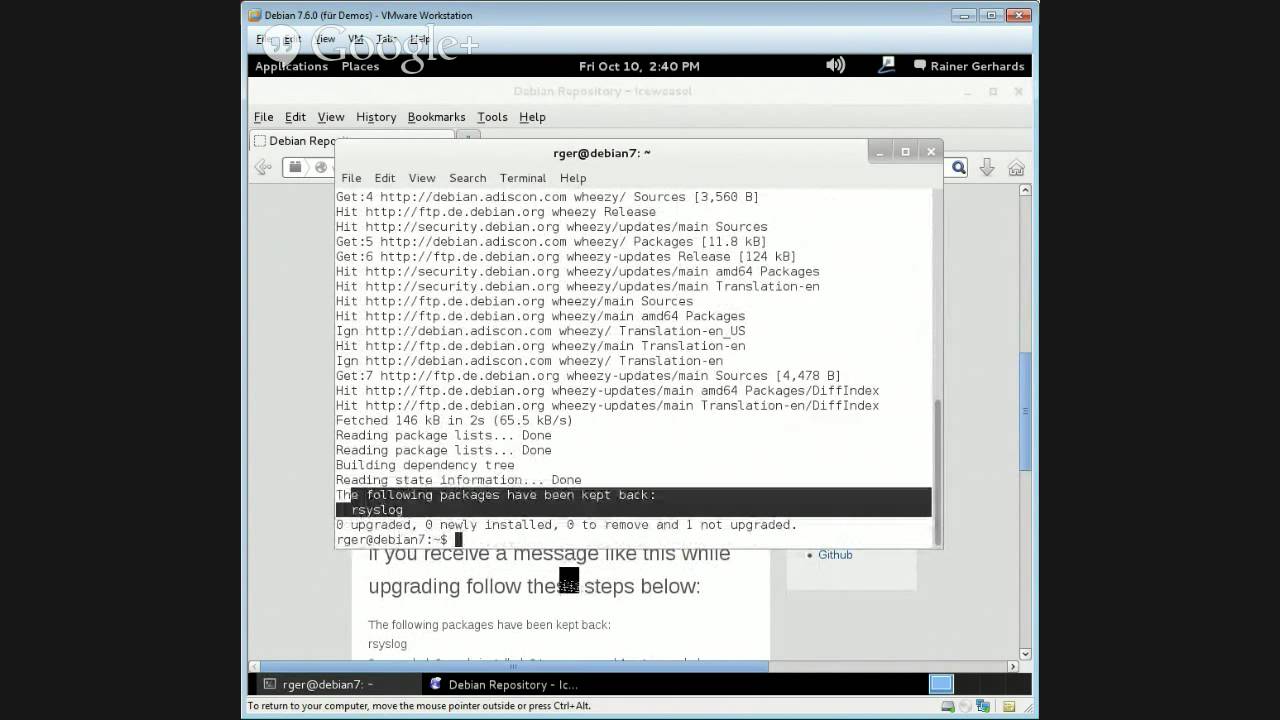This screenshot has height=720, width=1280.
Task: Open the terminal Terminal menu
Action: pyautogui.click(x=523, y=178)
